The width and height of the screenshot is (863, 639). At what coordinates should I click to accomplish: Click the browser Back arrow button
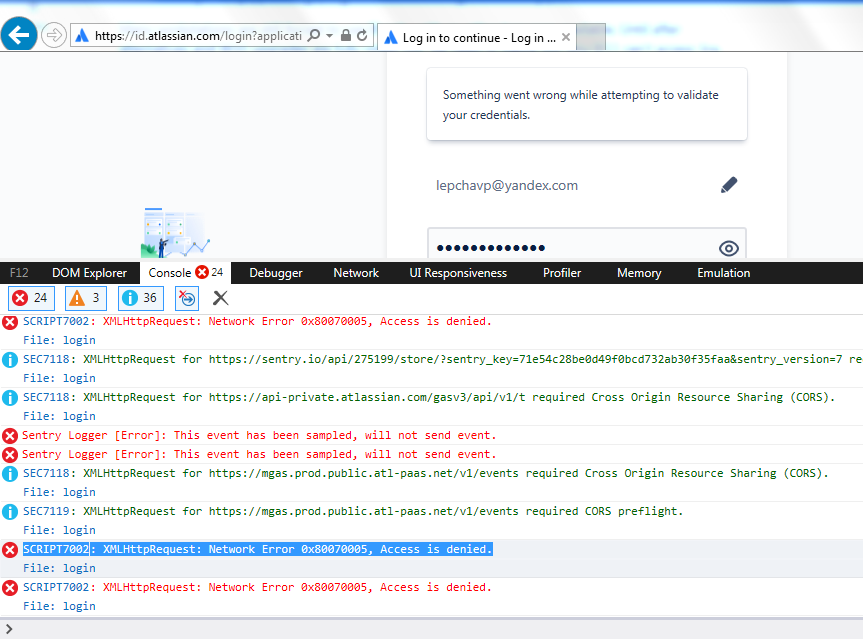pyautogui.click(x=19, y=35)
